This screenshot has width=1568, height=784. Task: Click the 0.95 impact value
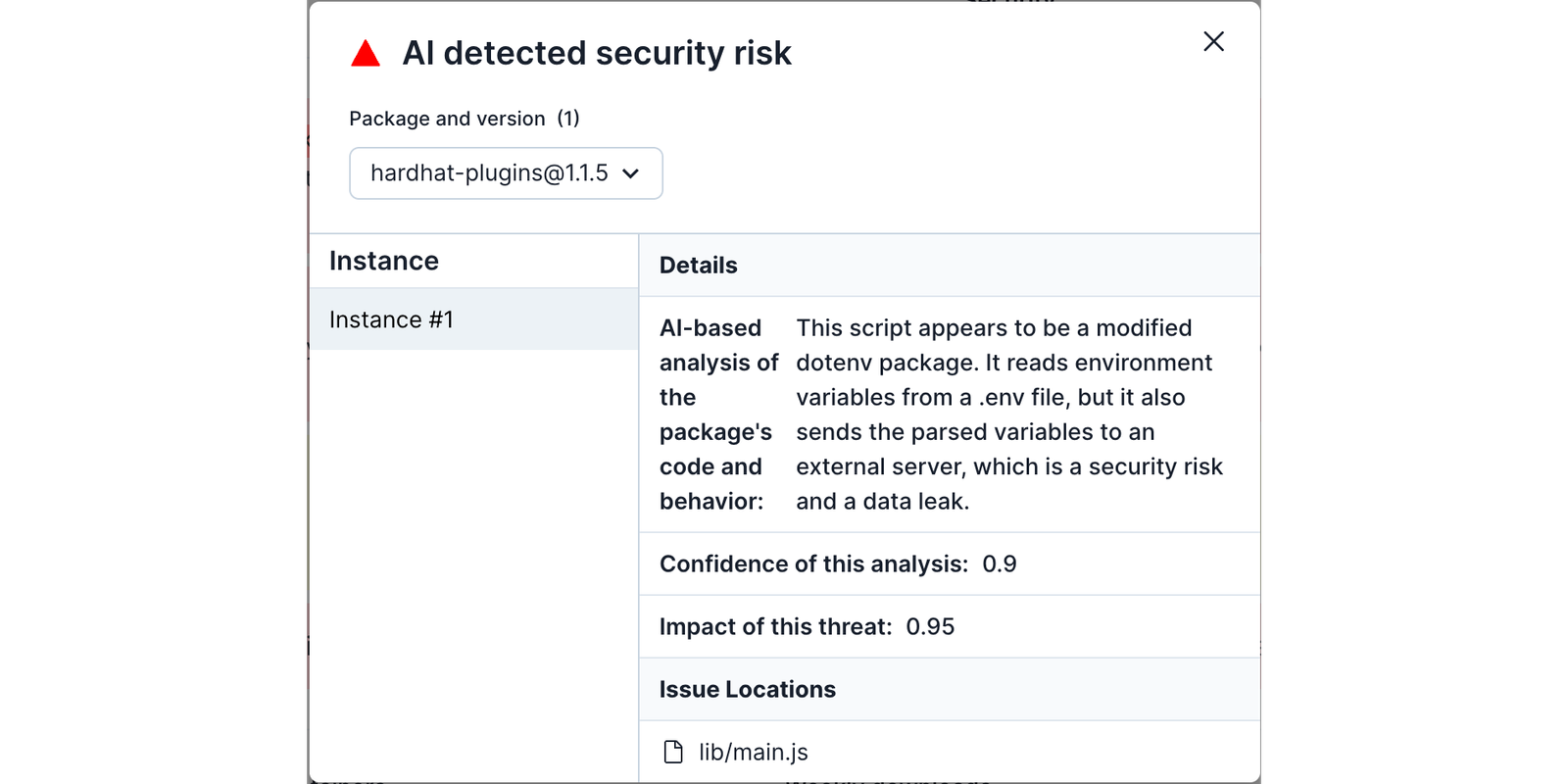click(x=930, y=627)
